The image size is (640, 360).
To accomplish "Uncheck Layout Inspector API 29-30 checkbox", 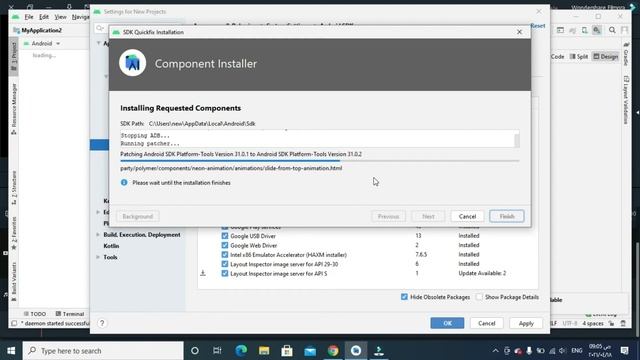I will [224, 264].
